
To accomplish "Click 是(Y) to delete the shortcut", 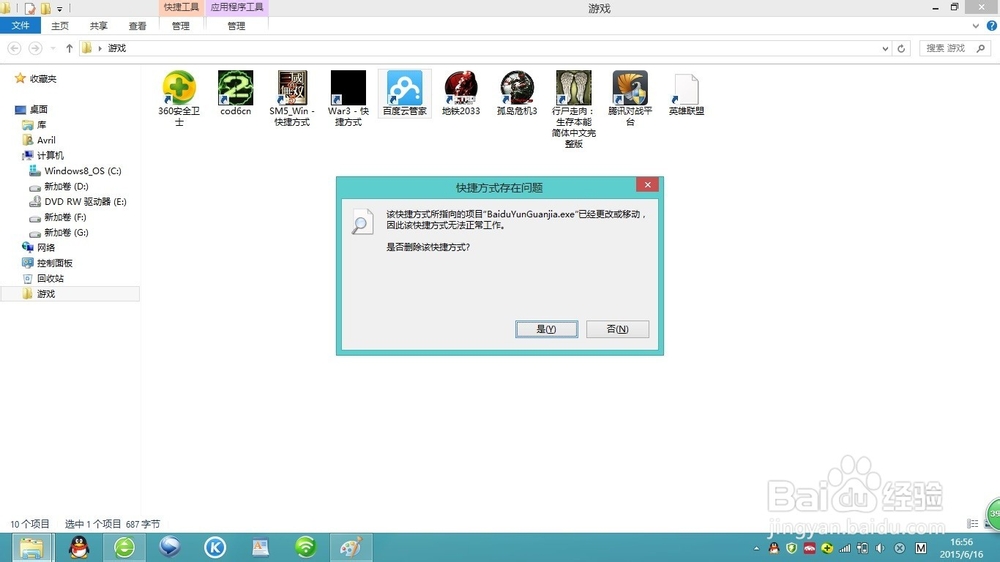I will [547, 329].
